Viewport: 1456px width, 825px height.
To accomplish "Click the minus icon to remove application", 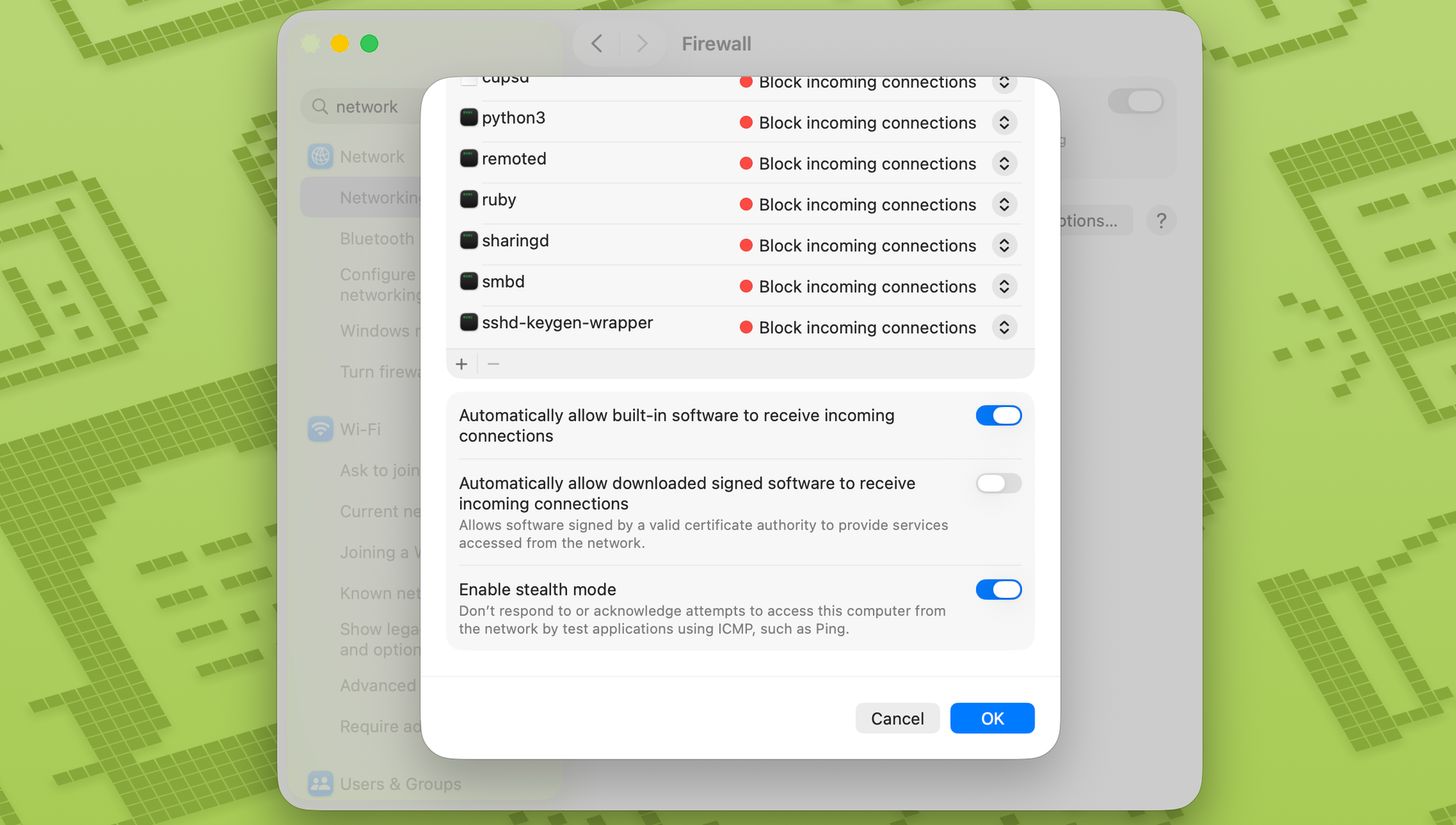I will (x=494, y=364).
